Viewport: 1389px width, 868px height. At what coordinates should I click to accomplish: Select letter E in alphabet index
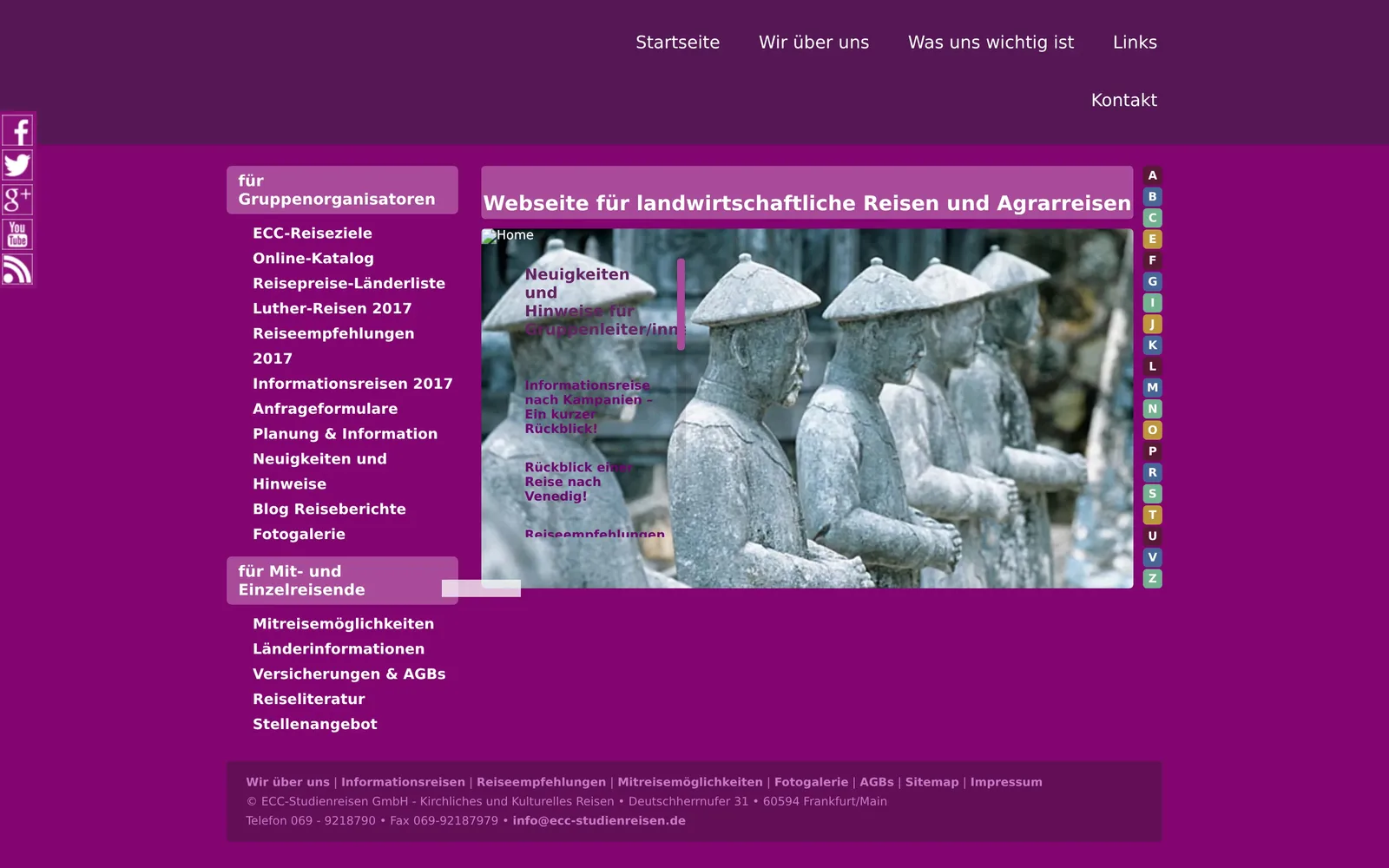point(1153,240)
